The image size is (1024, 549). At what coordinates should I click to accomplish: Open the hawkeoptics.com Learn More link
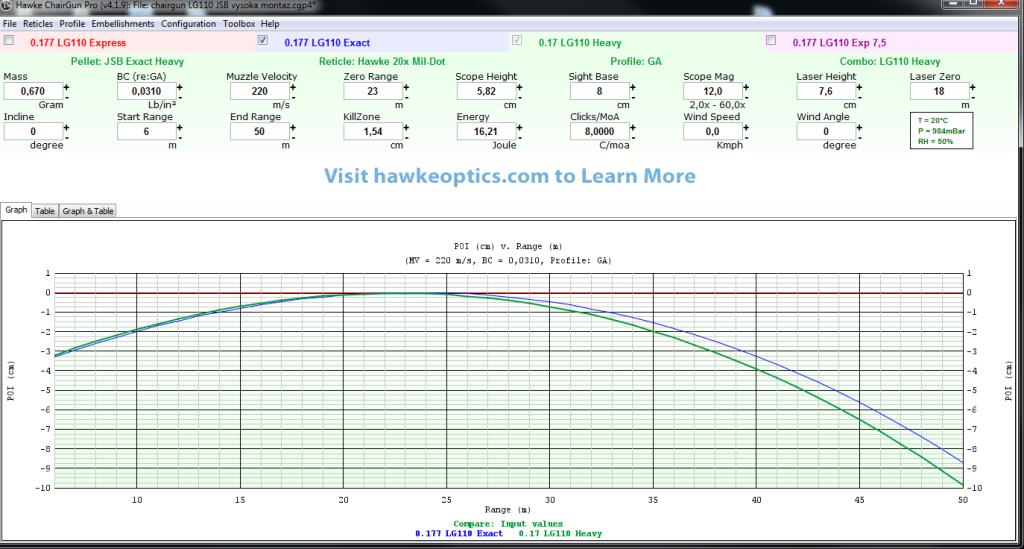click(510, 176)
